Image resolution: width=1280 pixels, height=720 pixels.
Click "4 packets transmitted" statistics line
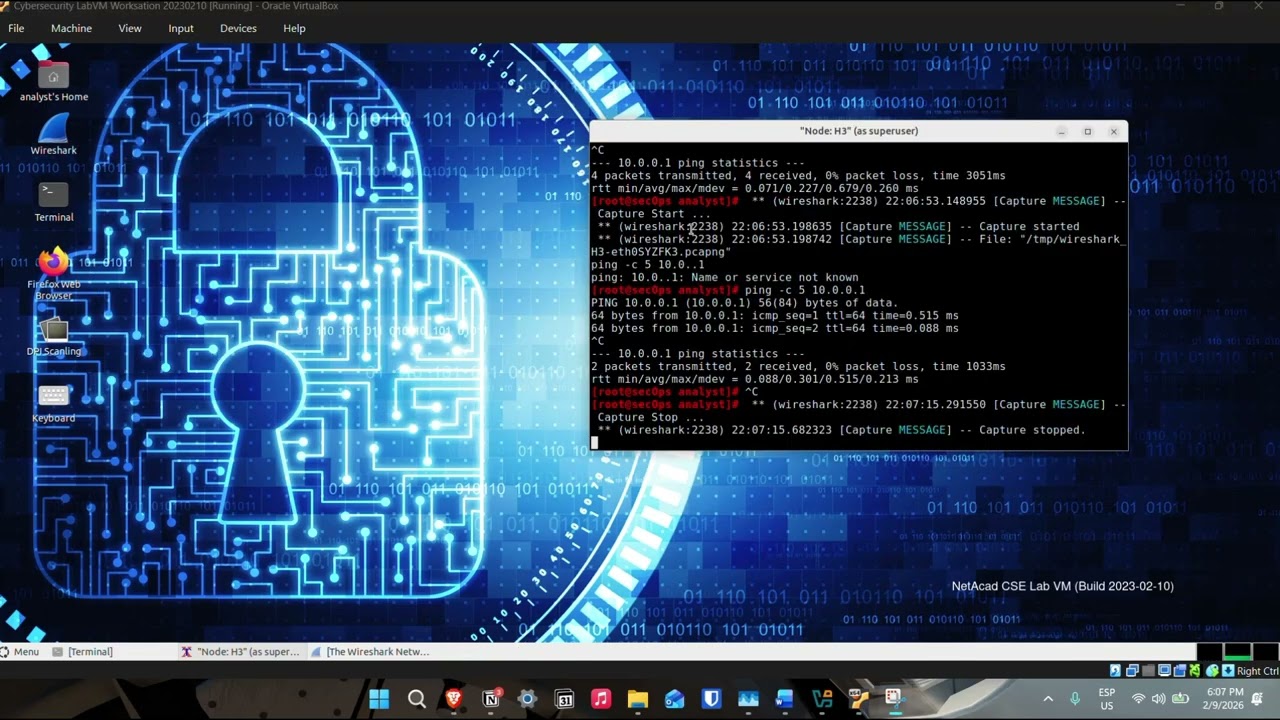pos(798,176)
